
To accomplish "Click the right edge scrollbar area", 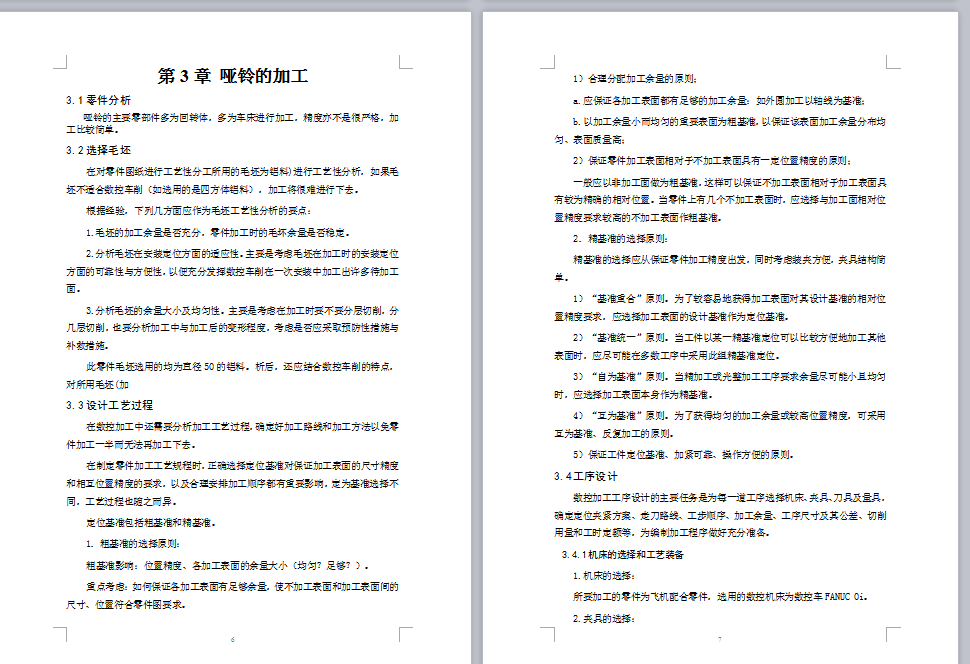I will pos(963,330).
